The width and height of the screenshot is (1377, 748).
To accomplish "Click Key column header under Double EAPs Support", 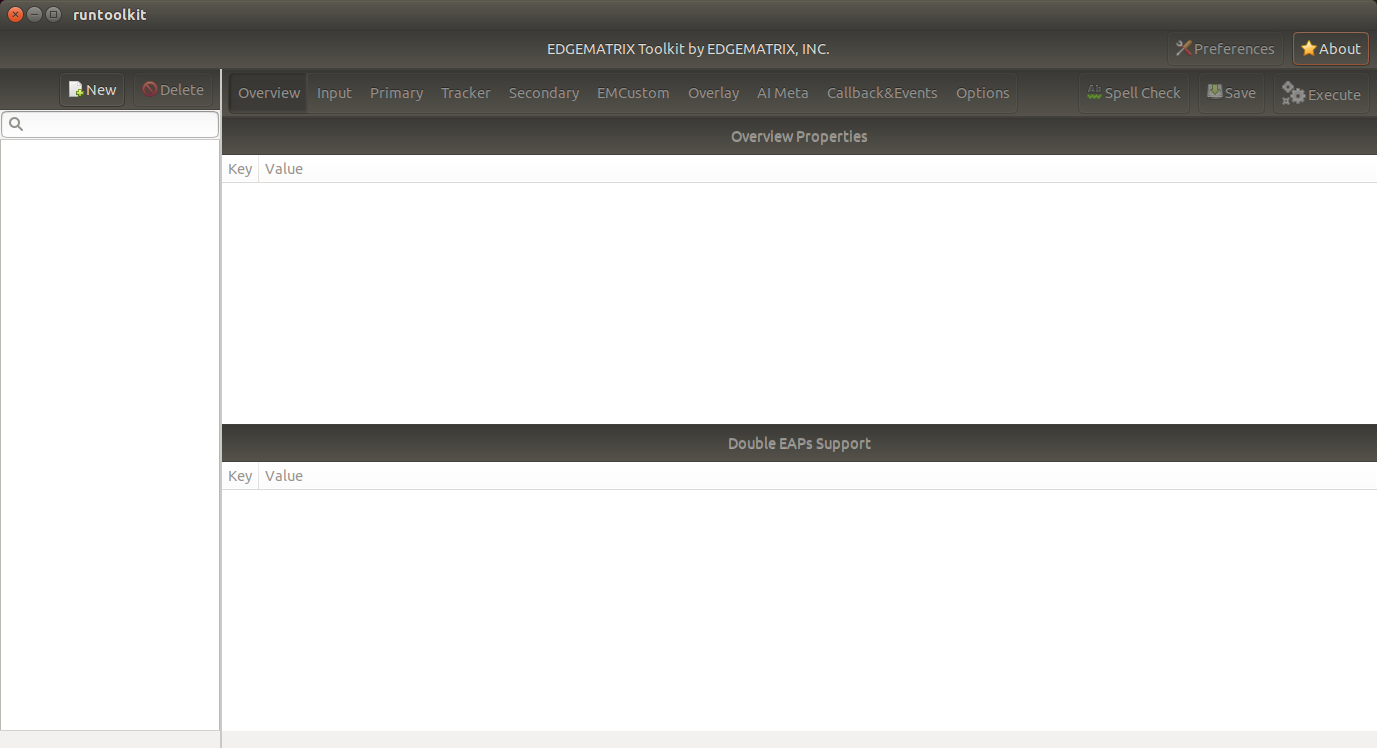I will click(240, 476).
